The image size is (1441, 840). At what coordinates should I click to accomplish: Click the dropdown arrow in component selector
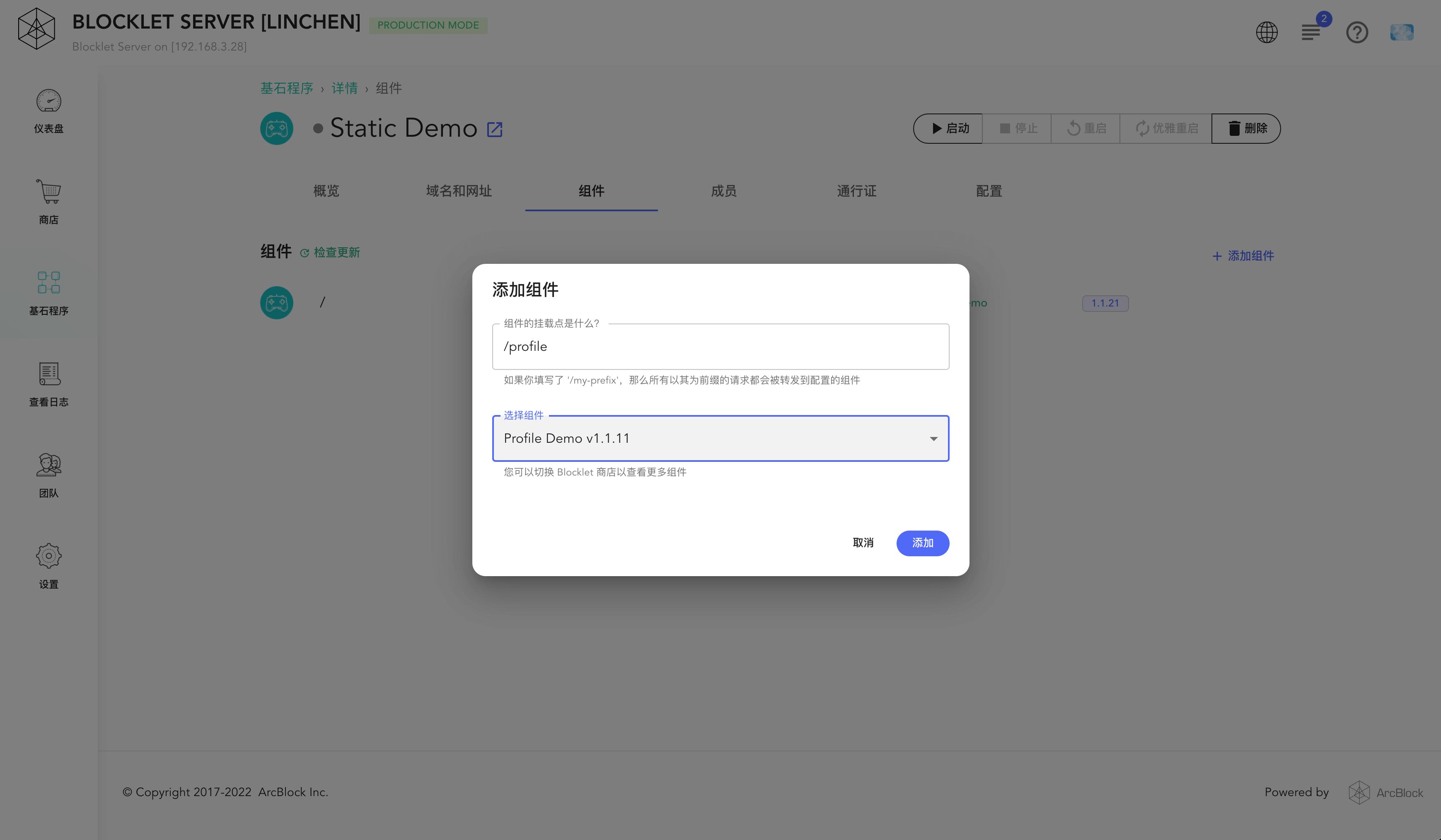(933, 439)
